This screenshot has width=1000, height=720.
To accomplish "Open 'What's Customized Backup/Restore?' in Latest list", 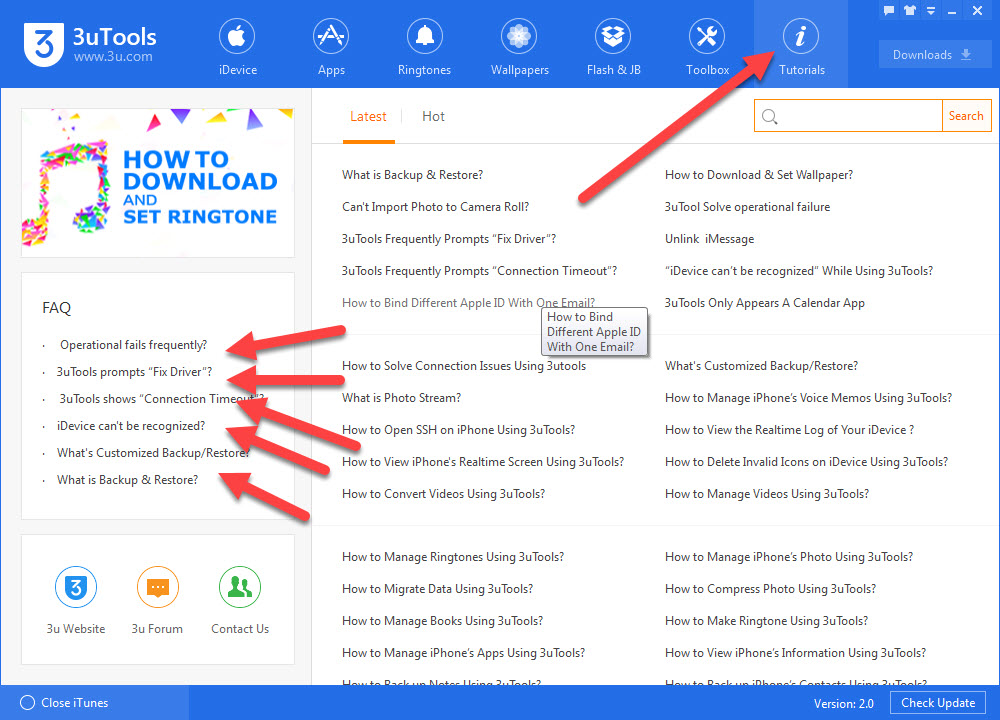I will click(x=761, y=366).
